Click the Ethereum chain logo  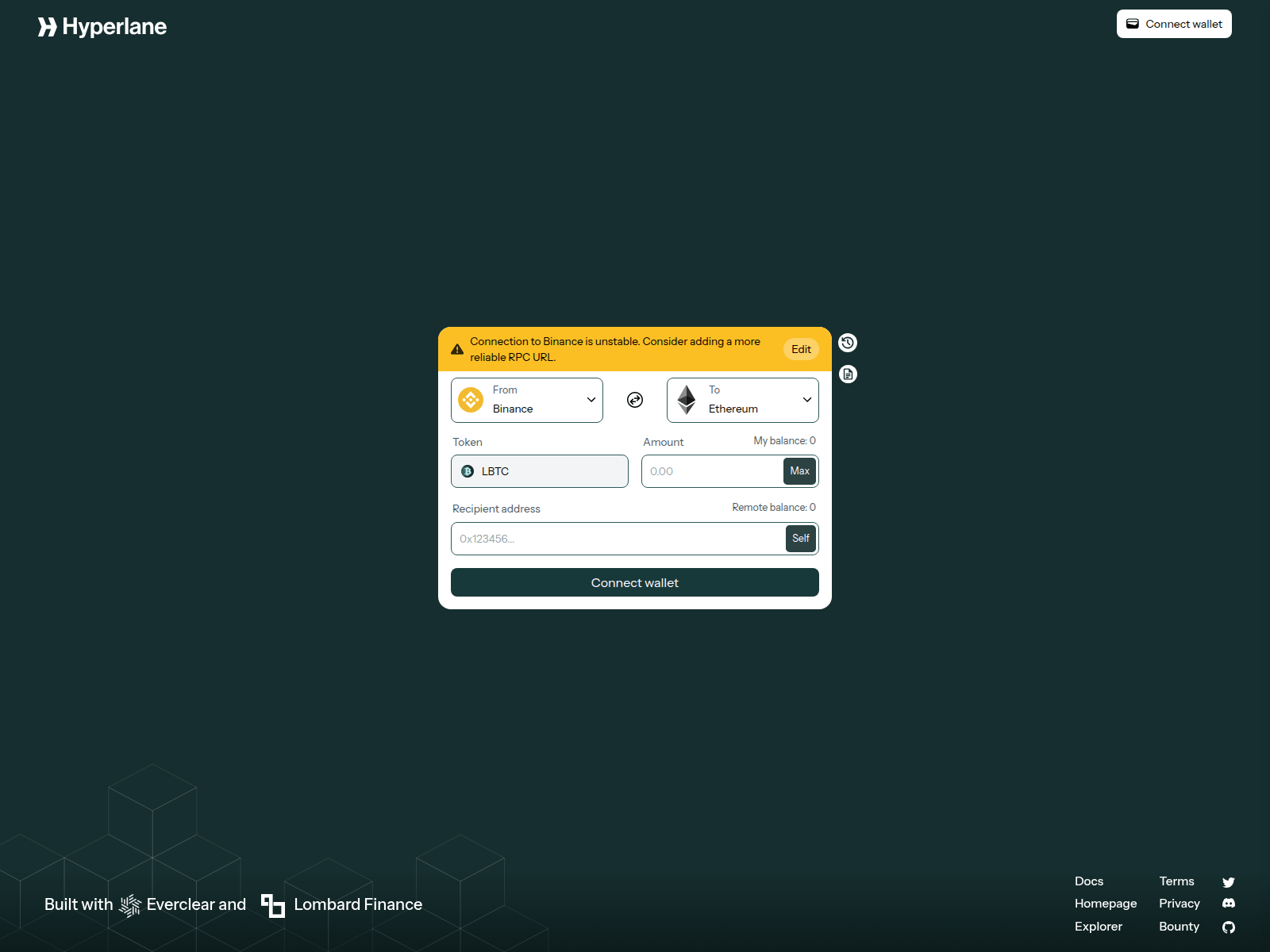tap(687, 400)
